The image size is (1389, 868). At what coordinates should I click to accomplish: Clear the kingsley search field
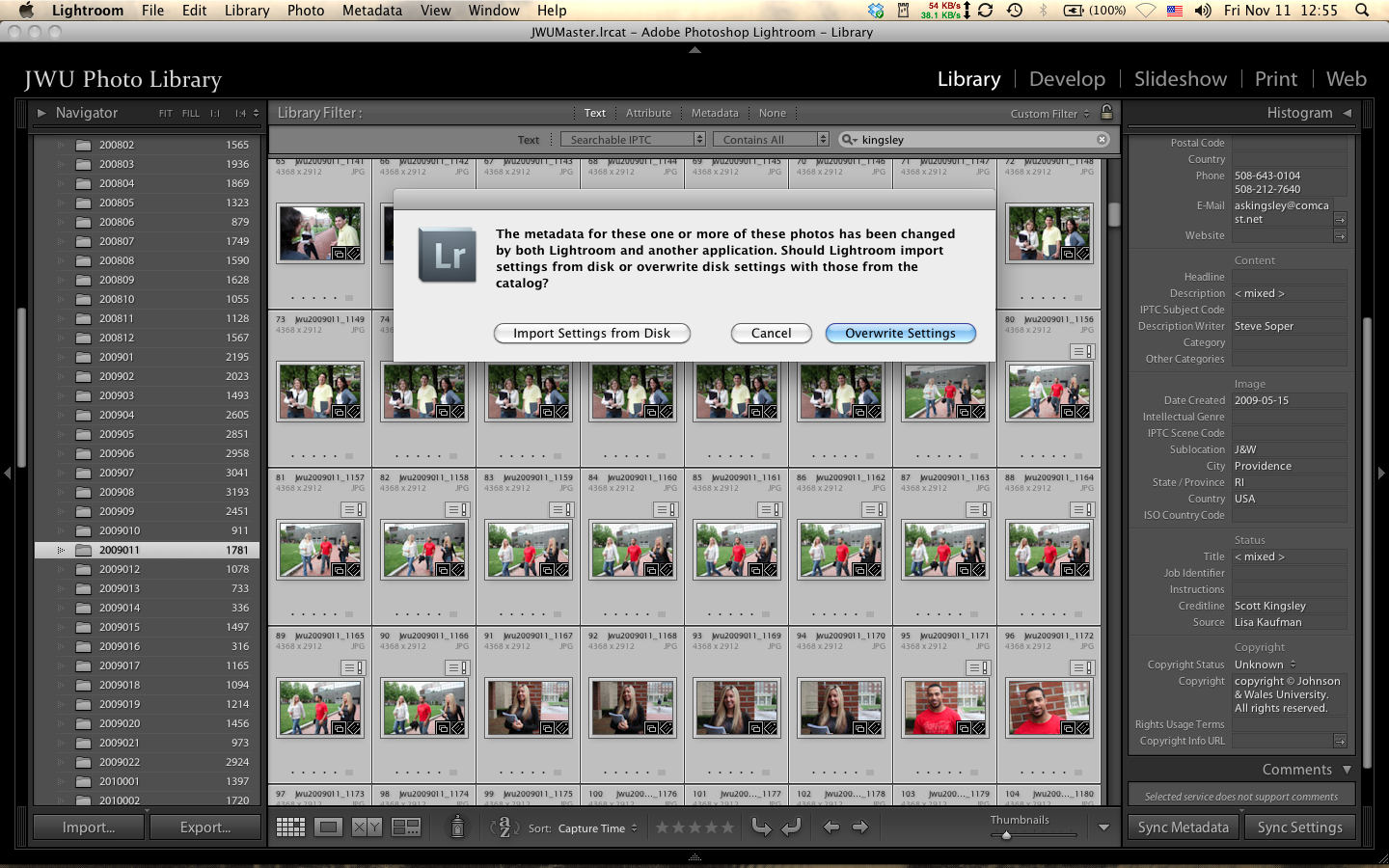(x=1102, y=140)
